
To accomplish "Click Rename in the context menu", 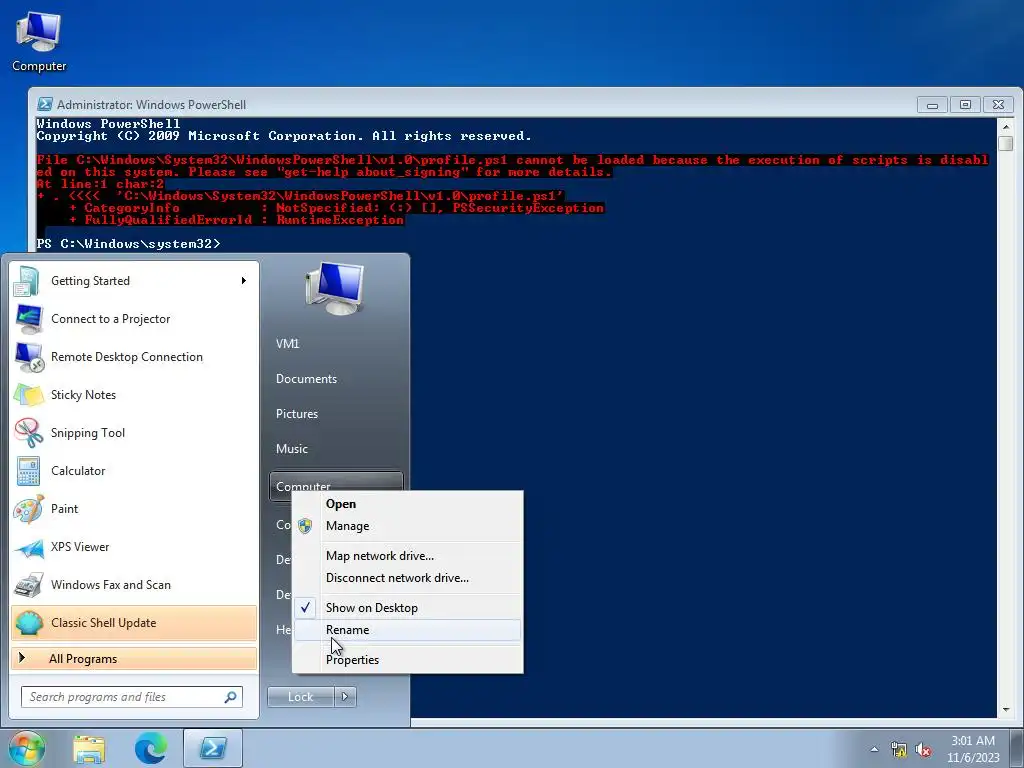I will click(408, 630).
